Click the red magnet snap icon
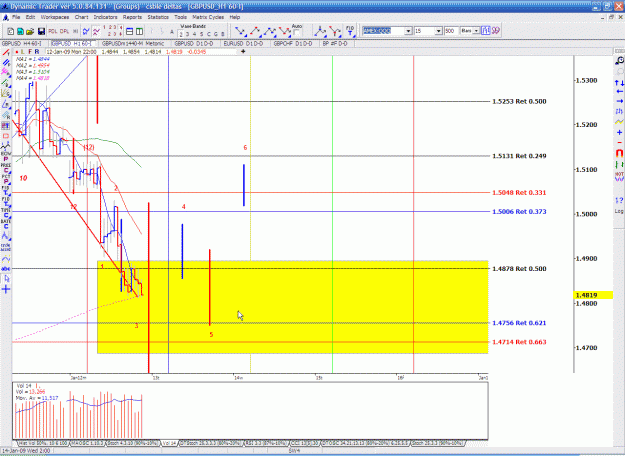The width and height of the screenshot is (625, 456). coord(619,153)
